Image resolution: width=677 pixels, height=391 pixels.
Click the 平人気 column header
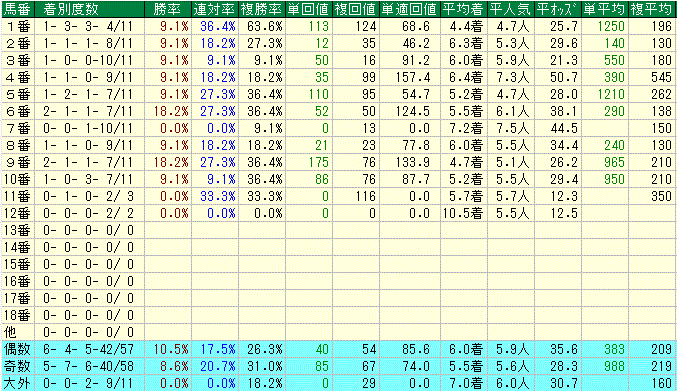pos(511,9)
